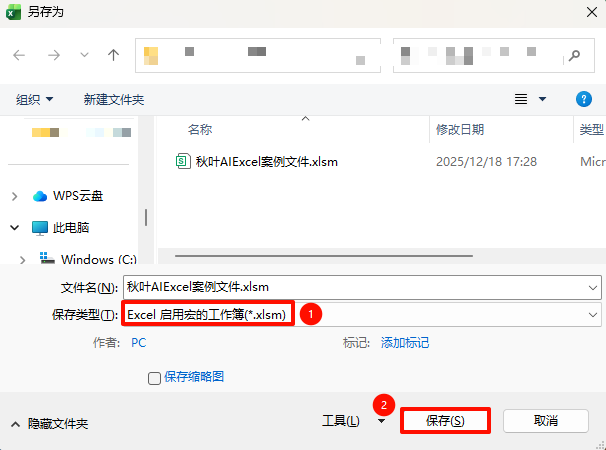Open the view options dropdown arrow

pos(542,99)
